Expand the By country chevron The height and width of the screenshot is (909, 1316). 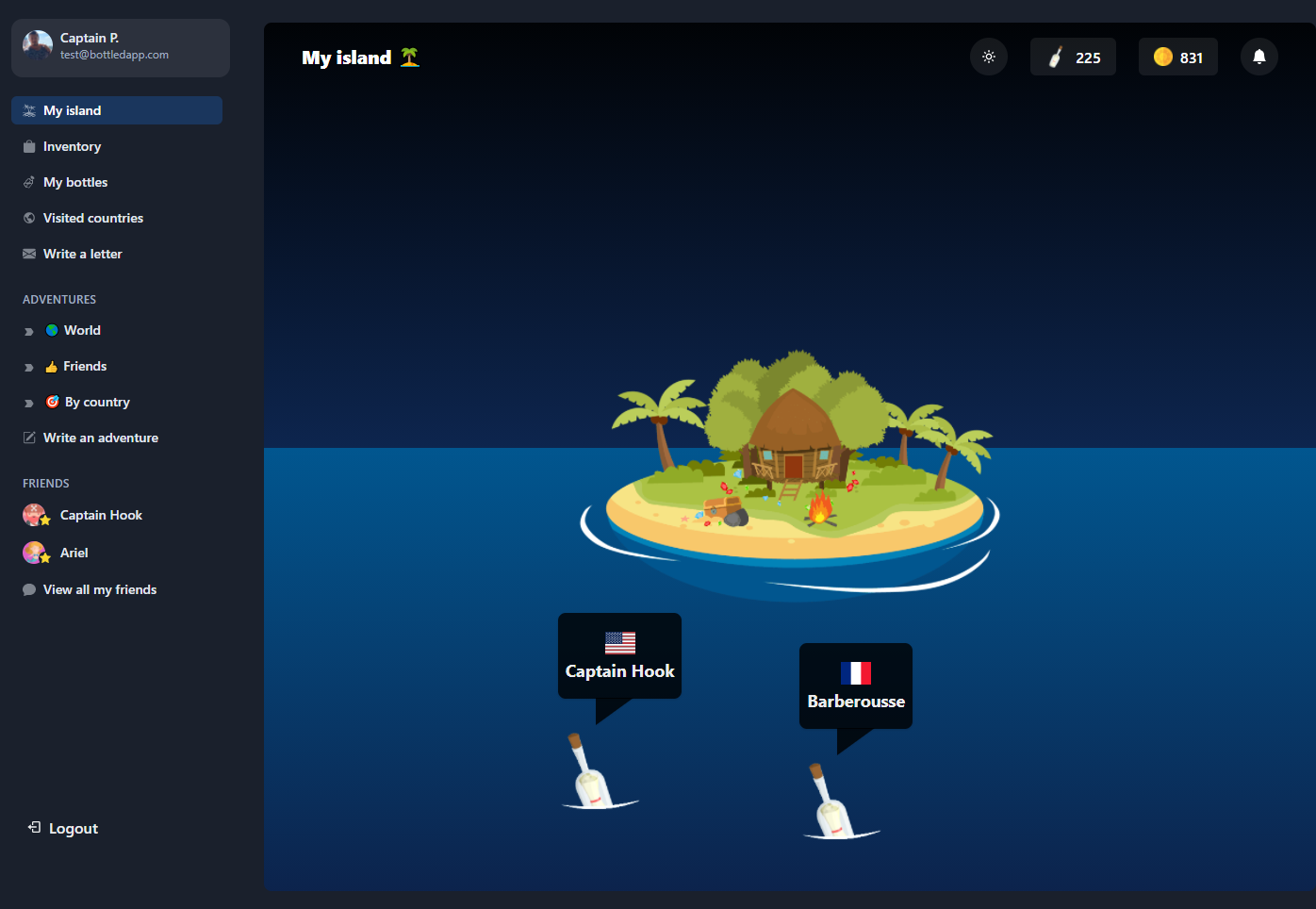pos(29,403)
